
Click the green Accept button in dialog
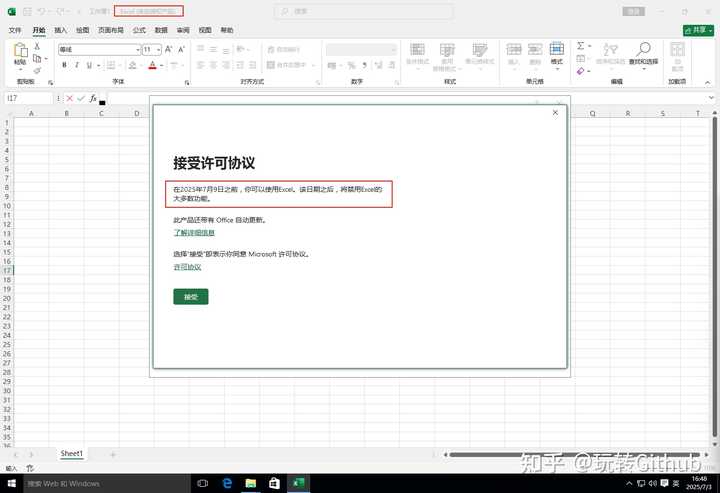(x=191, y=297)
